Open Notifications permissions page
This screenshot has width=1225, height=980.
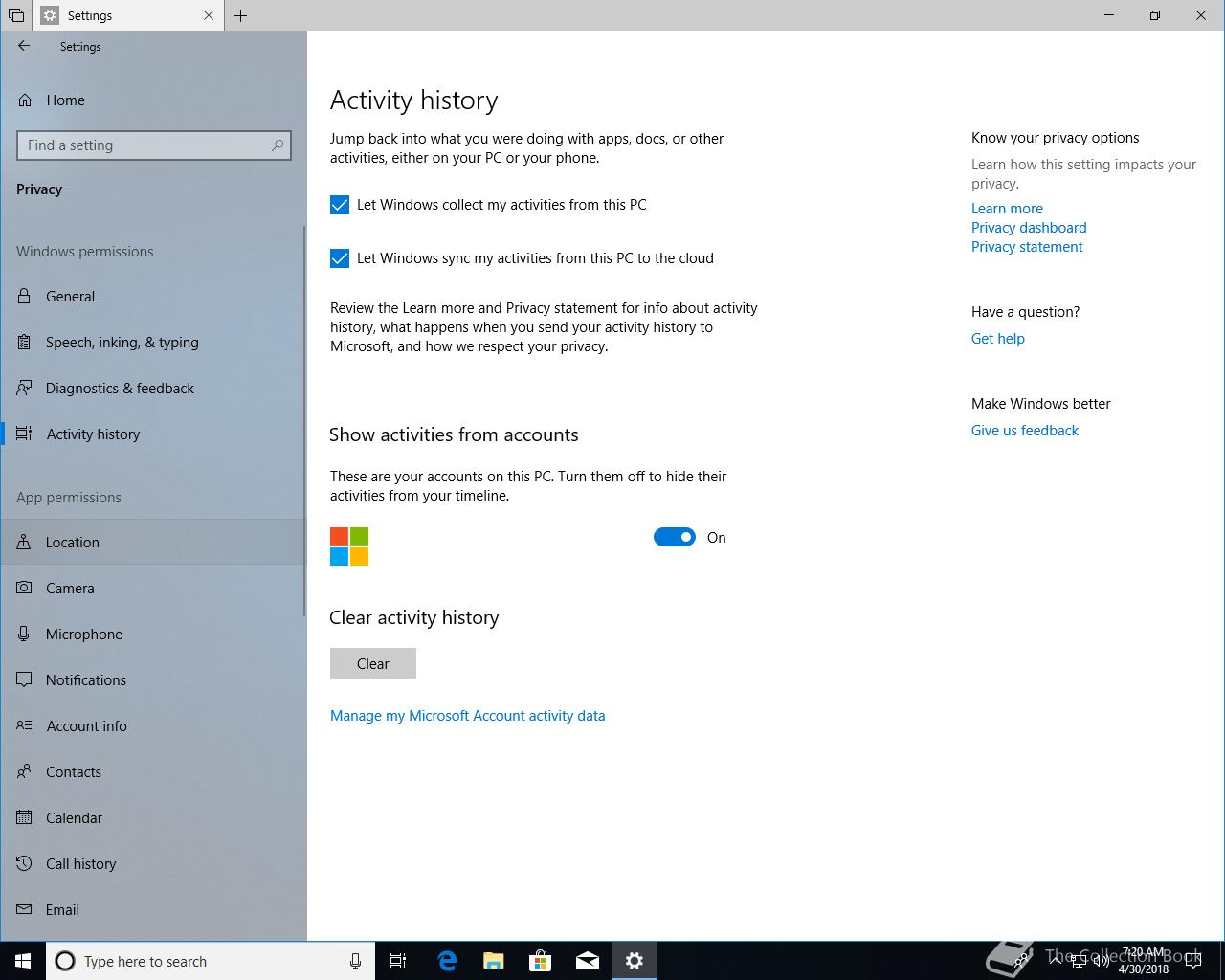[153, 679]
